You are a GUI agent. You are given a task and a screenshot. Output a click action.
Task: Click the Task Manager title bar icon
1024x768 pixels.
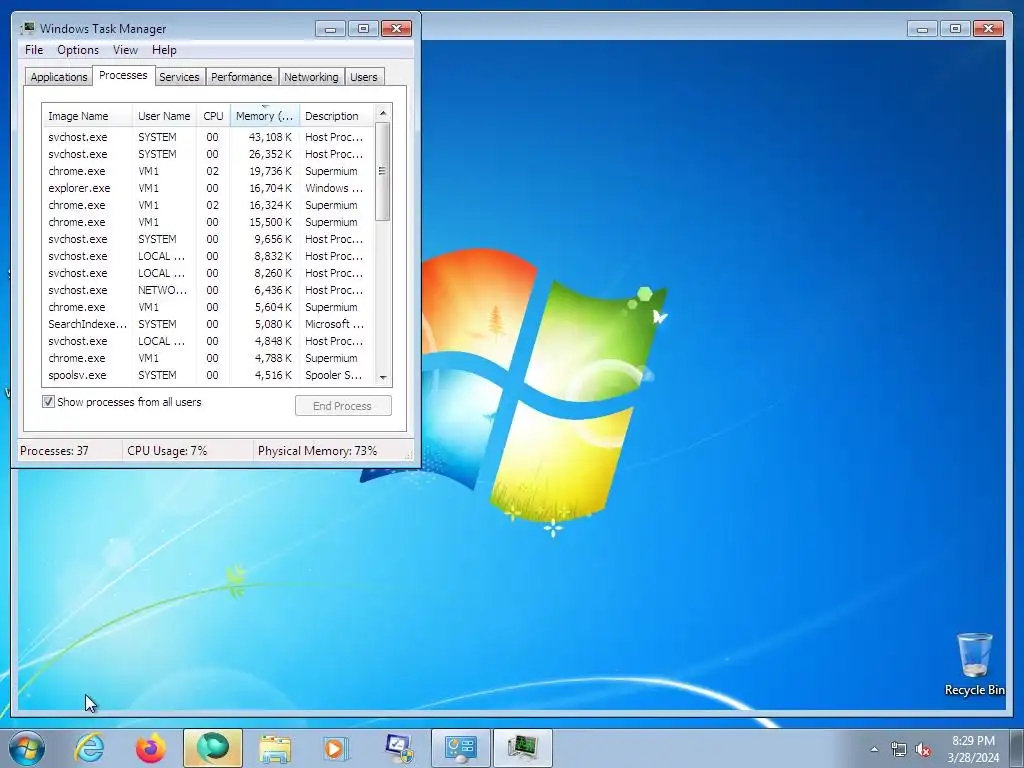27,28
